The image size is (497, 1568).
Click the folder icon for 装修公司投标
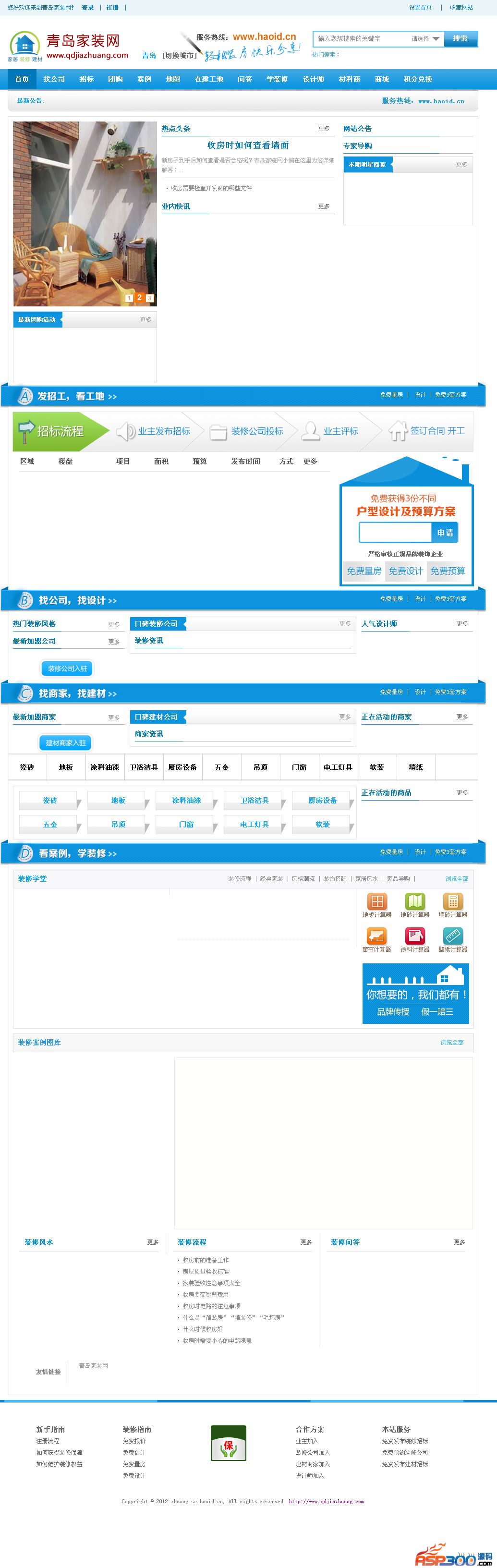[x=218, y=432]
